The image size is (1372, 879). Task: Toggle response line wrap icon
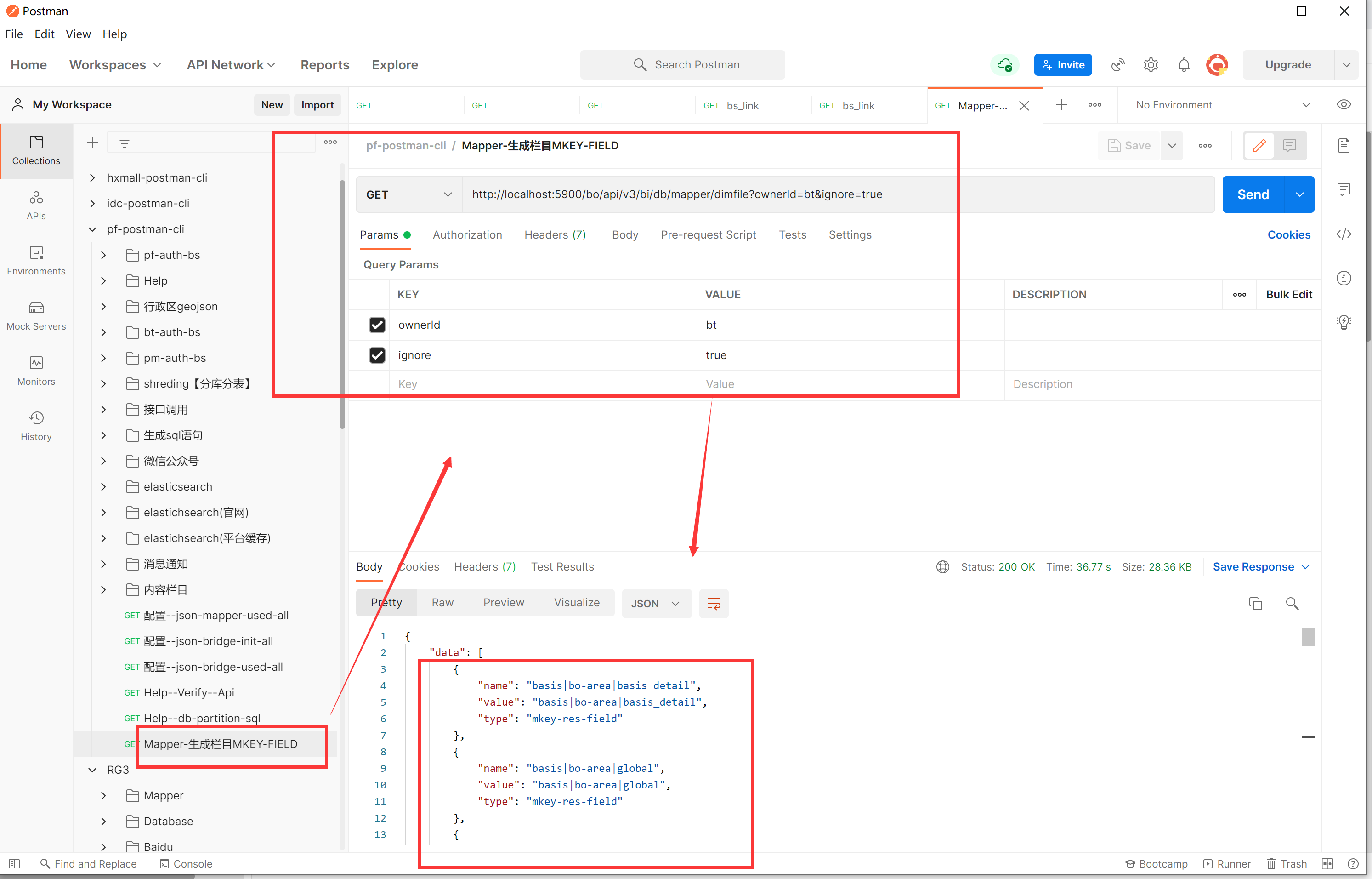tap(714, 603)
